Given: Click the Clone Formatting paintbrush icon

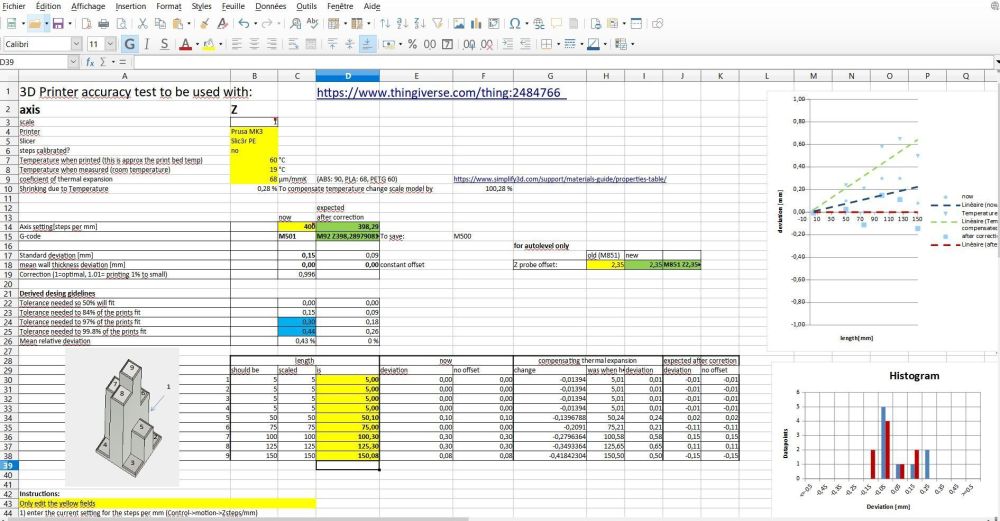Looking at the screenshot, I should pyautogui.click(x=205, y=24).
